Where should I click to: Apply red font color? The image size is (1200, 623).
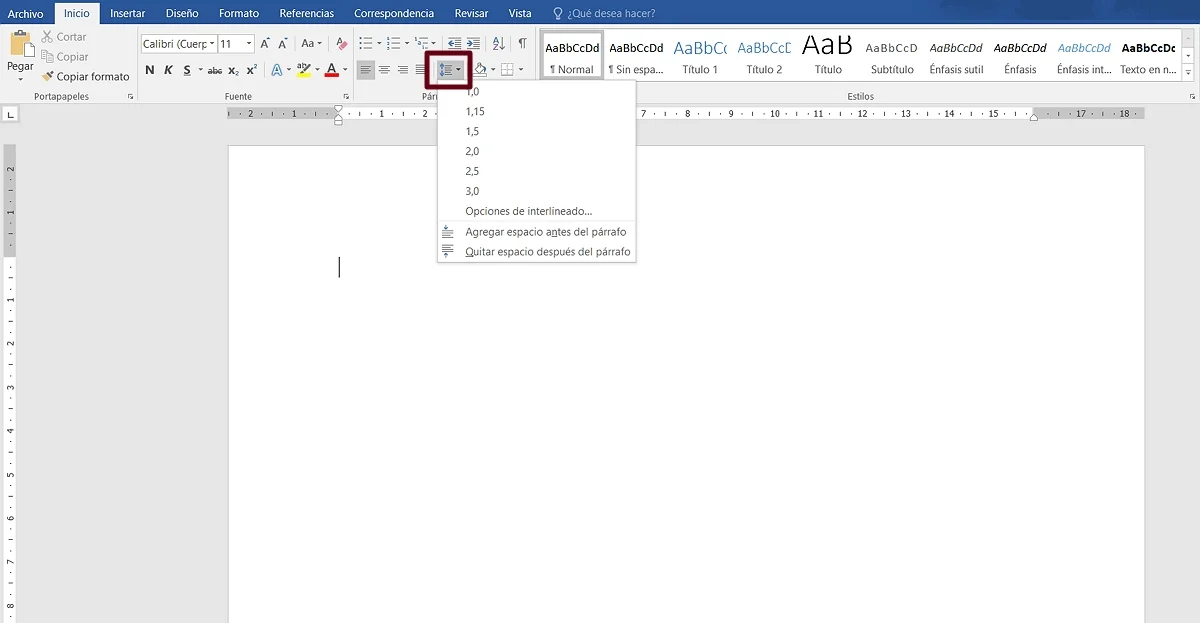pos(332,70)
